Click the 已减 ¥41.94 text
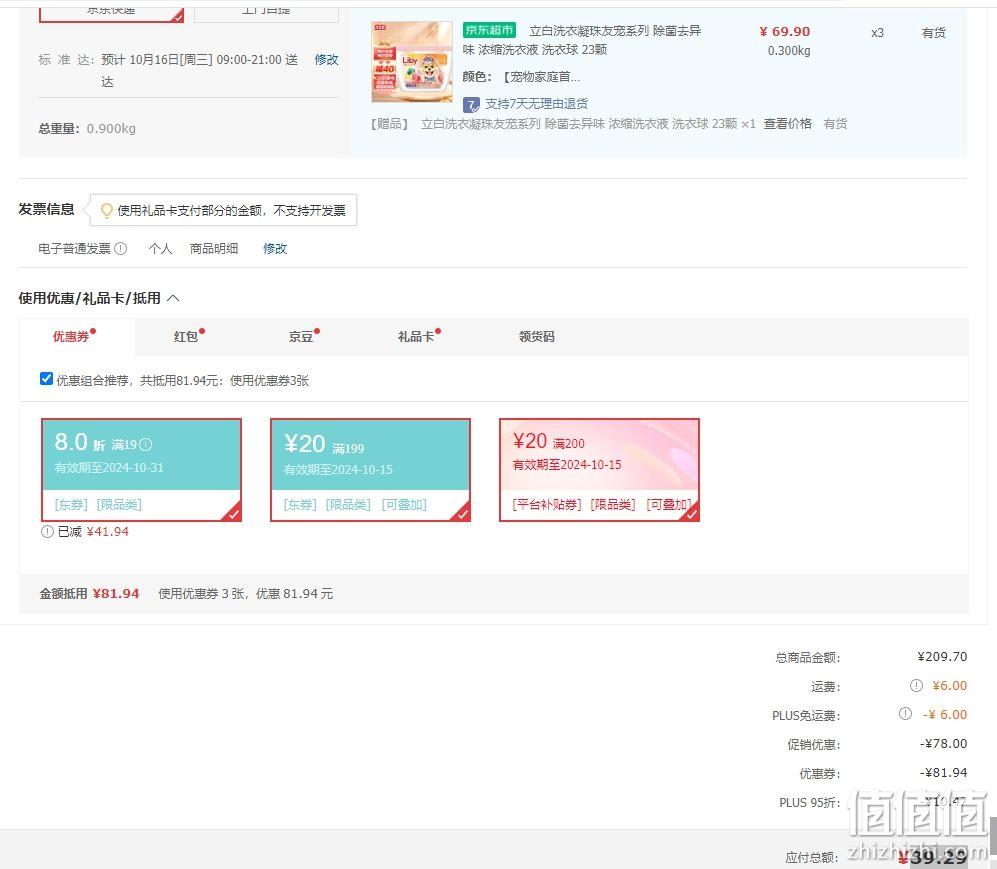 93,531
